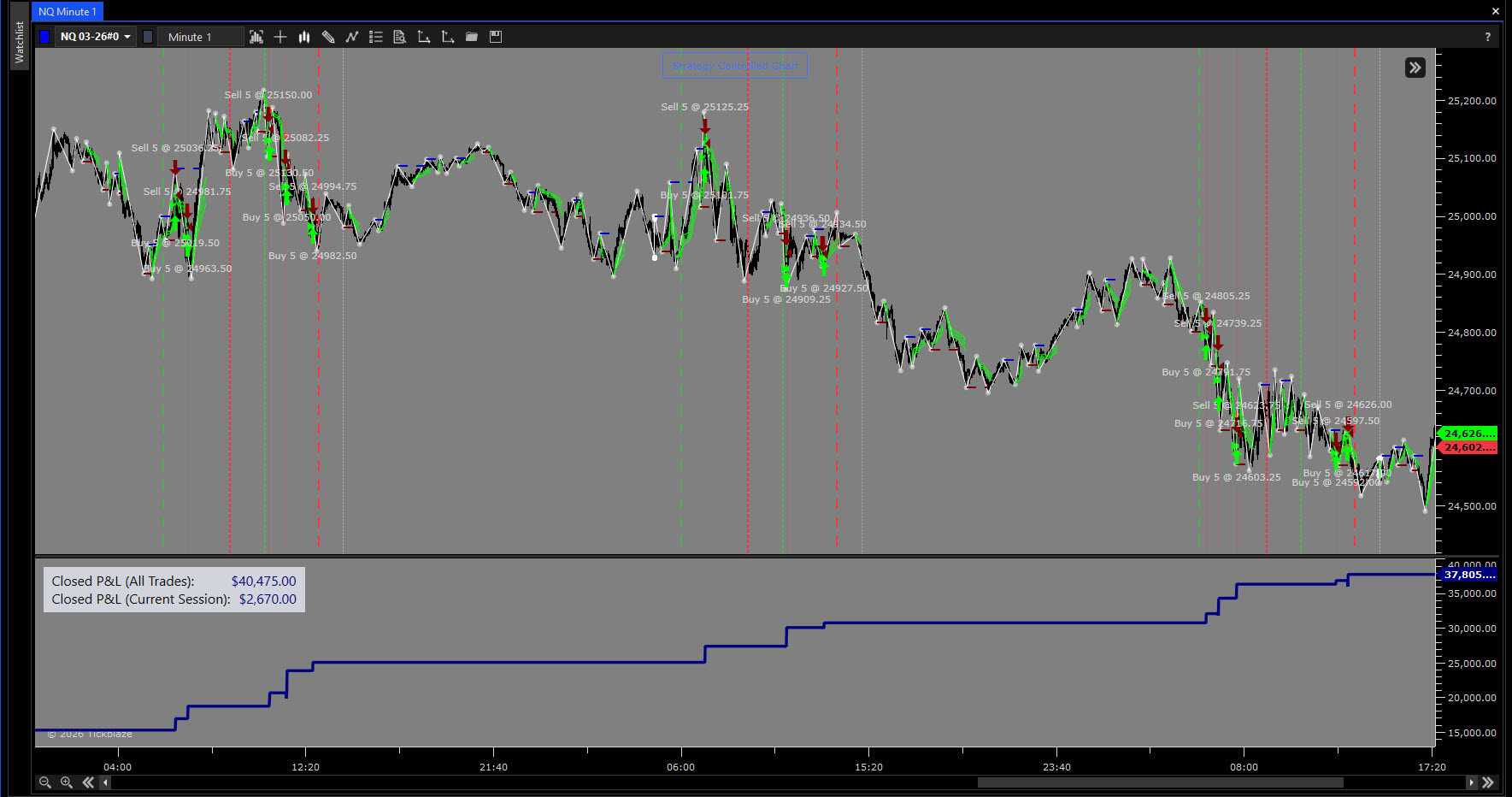
Task: Open the bar chart type icon
Action: [x=304, y=37]
